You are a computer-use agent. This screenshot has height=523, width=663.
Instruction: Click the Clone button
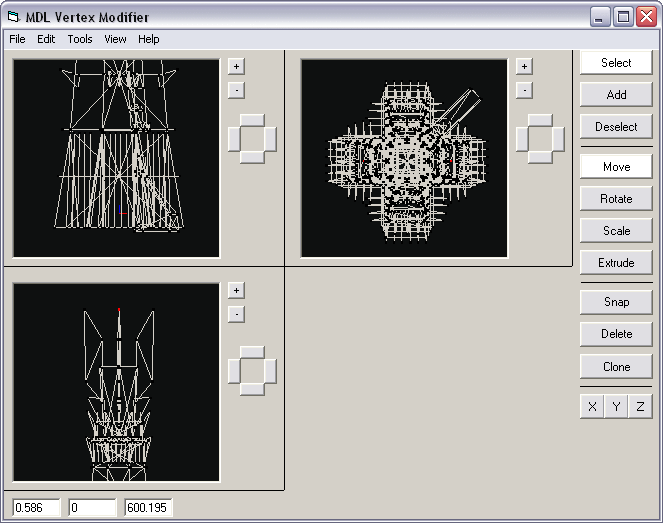tap(616, 367)
